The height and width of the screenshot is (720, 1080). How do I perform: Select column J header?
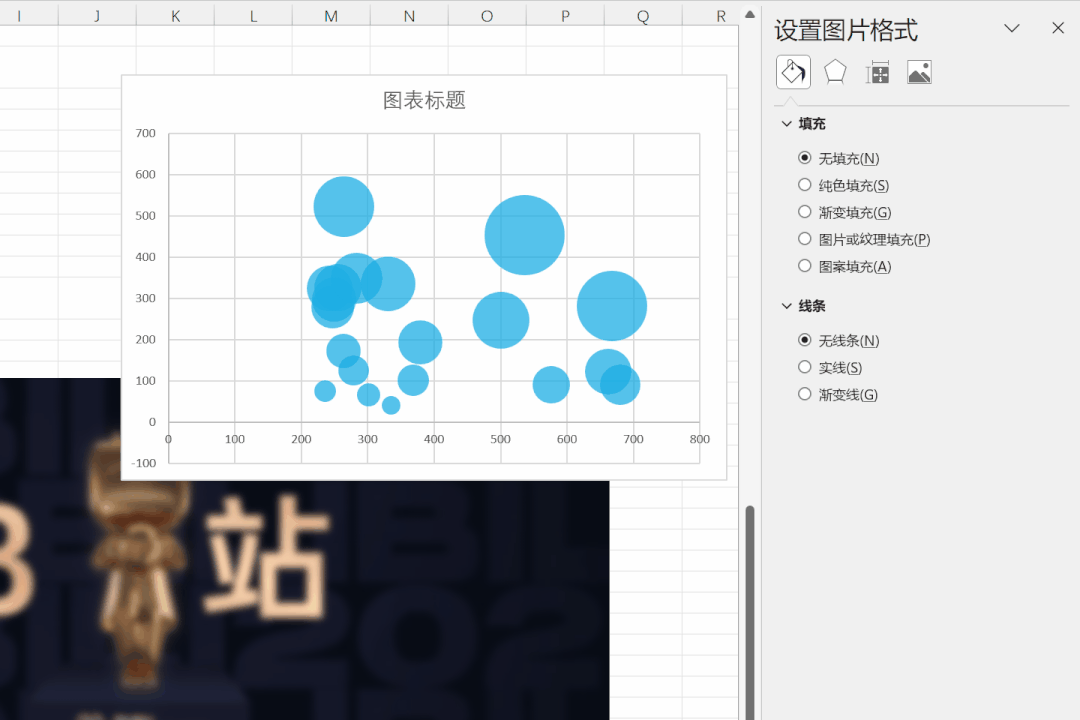[97, 16]
